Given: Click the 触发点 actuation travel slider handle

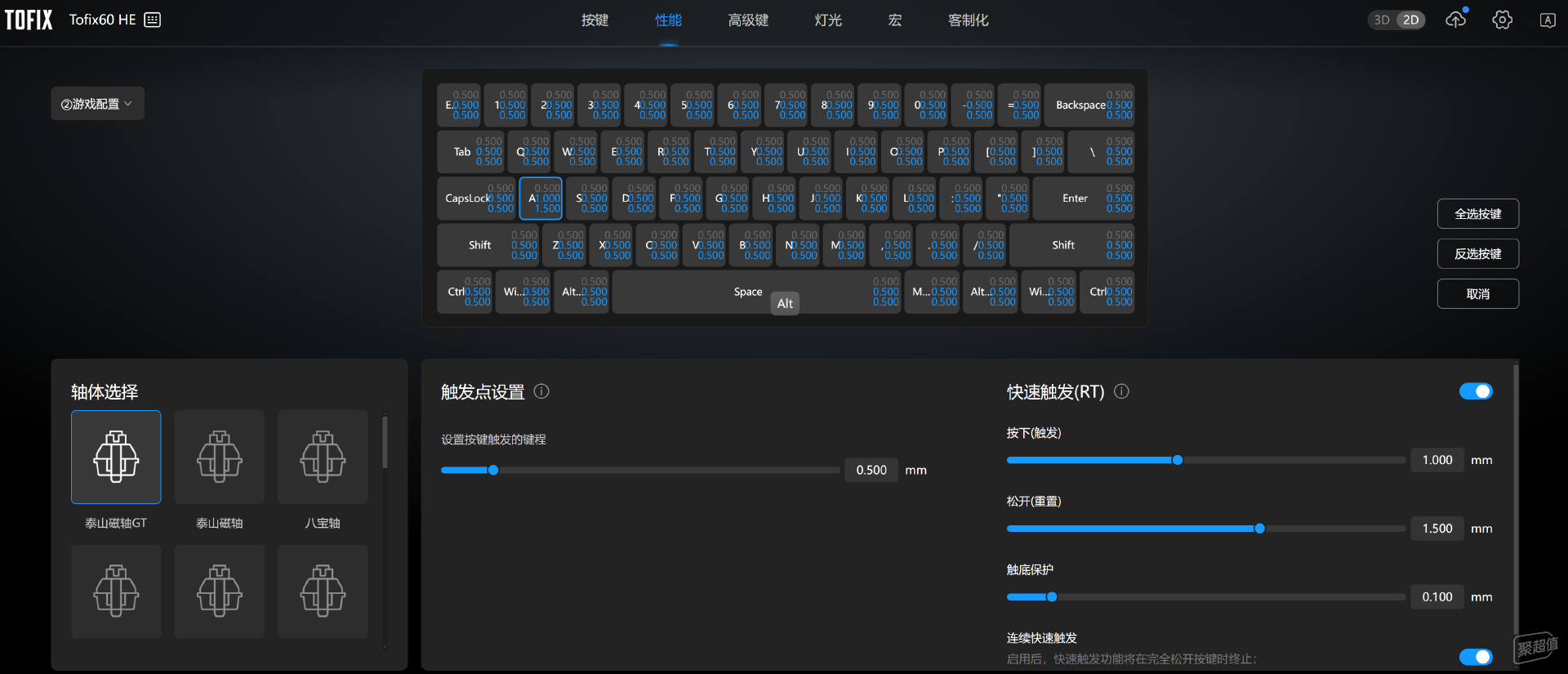Looking at the screenshot, I should (493, 470).
